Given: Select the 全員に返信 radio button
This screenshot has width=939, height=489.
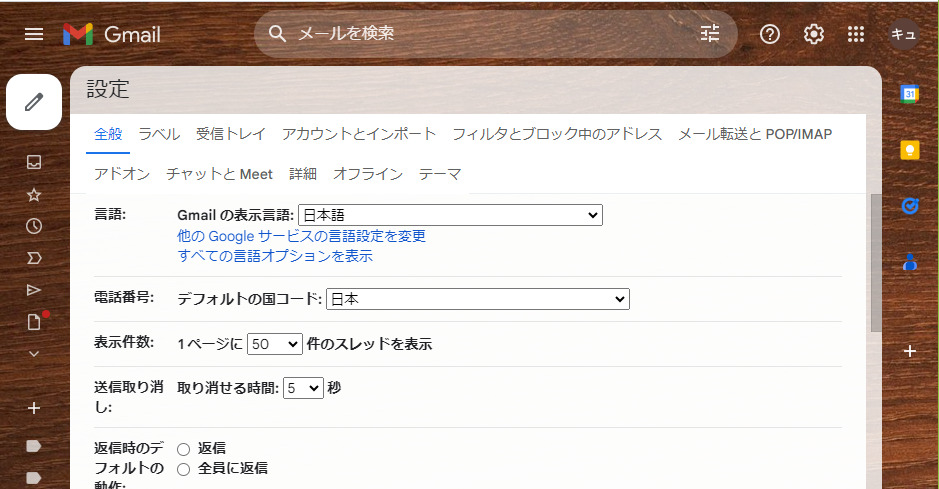Looking at the screenshot, I should [x=183, y=469].
